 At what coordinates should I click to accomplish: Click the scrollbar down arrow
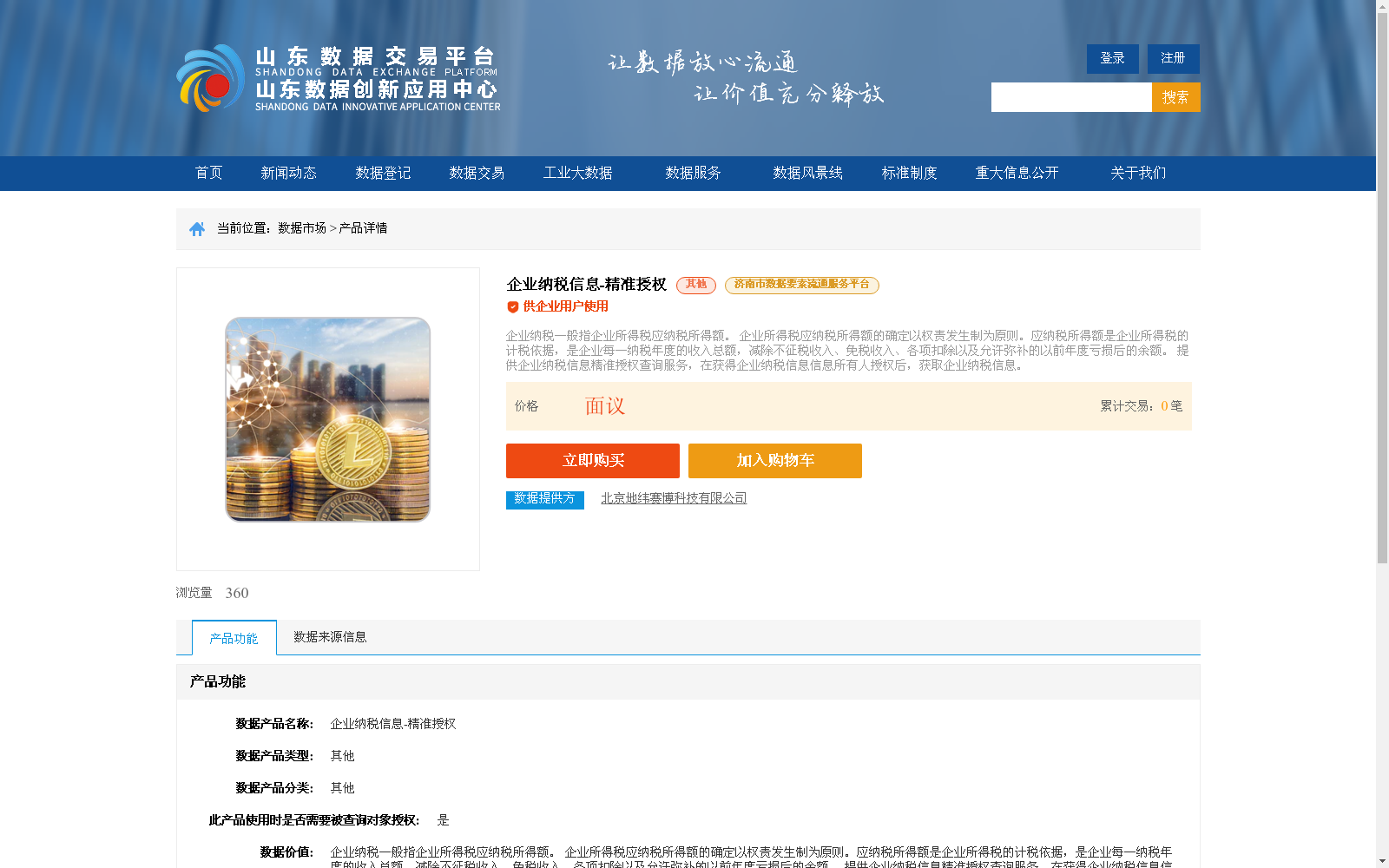click(1382, 861)
